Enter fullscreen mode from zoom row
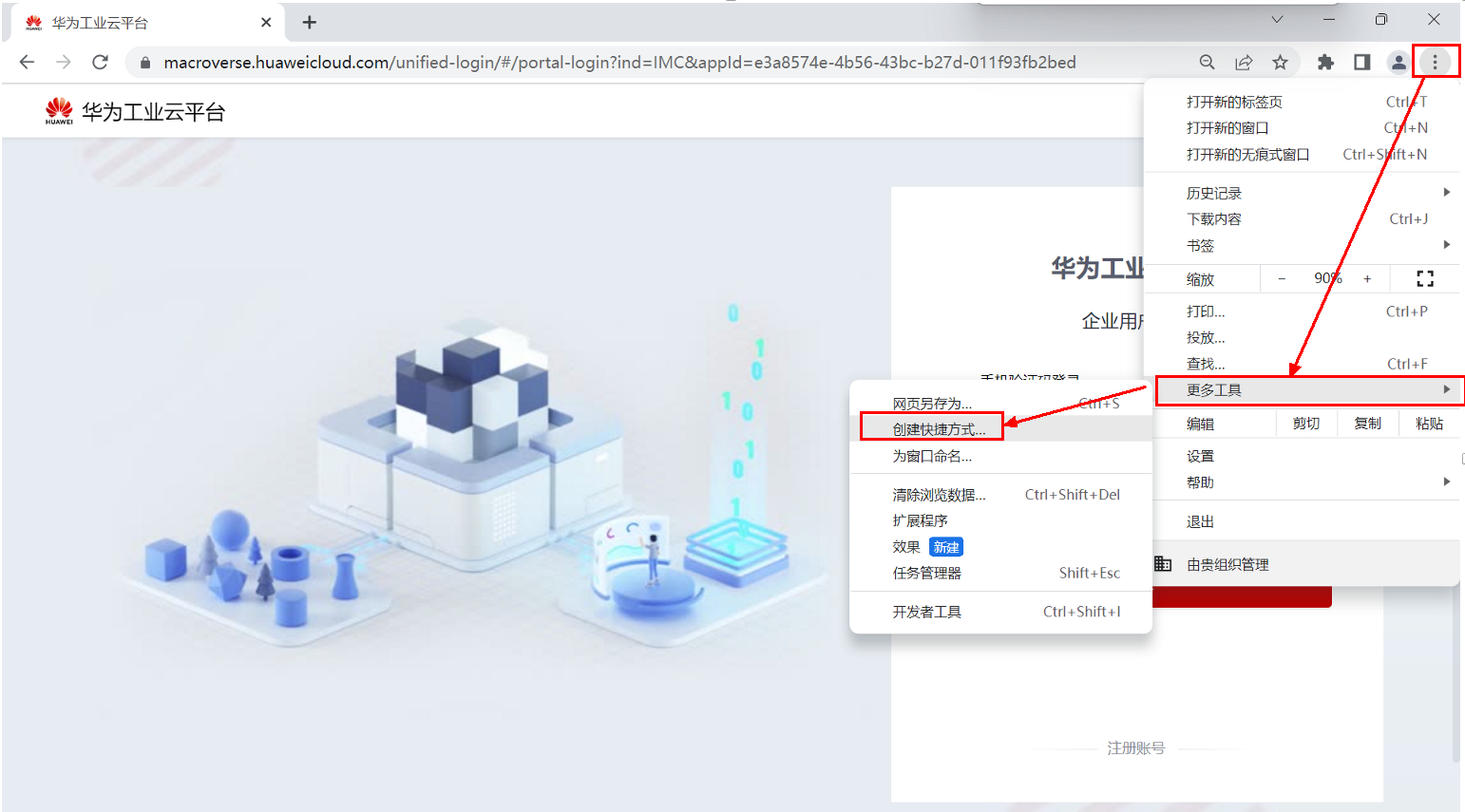 coord(1425,278)
